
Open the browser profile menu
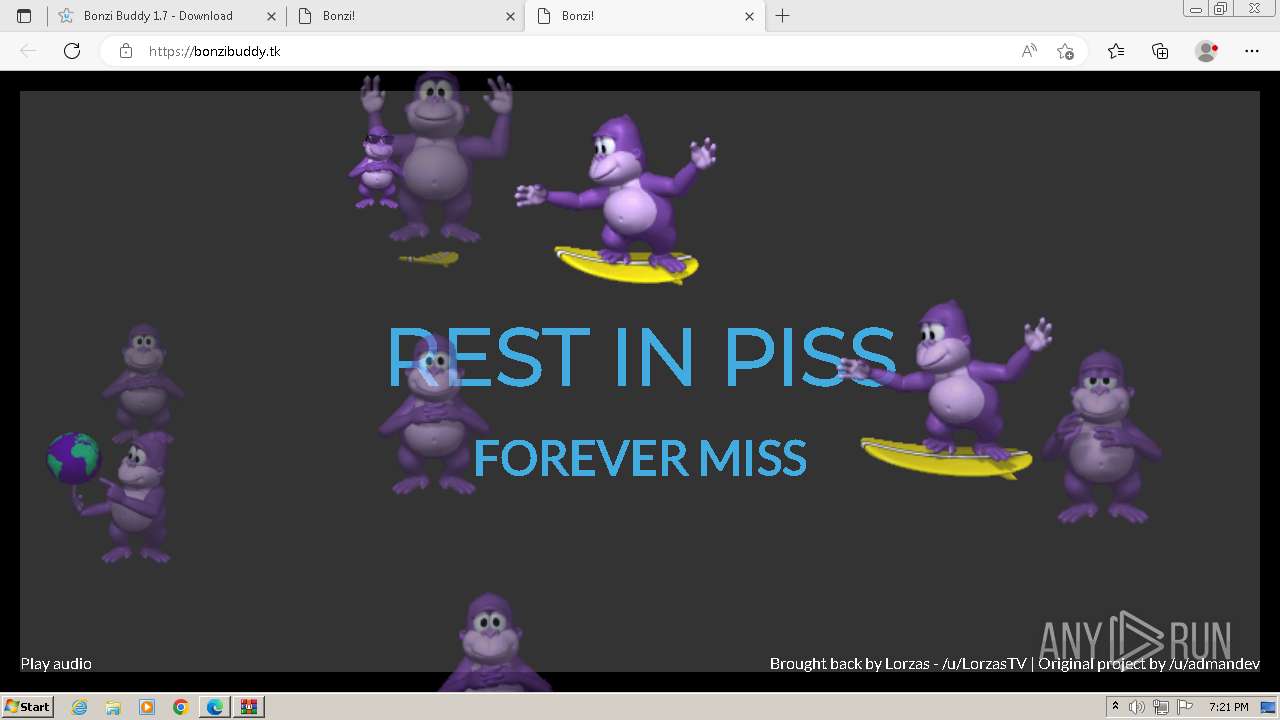point(1206,51)
